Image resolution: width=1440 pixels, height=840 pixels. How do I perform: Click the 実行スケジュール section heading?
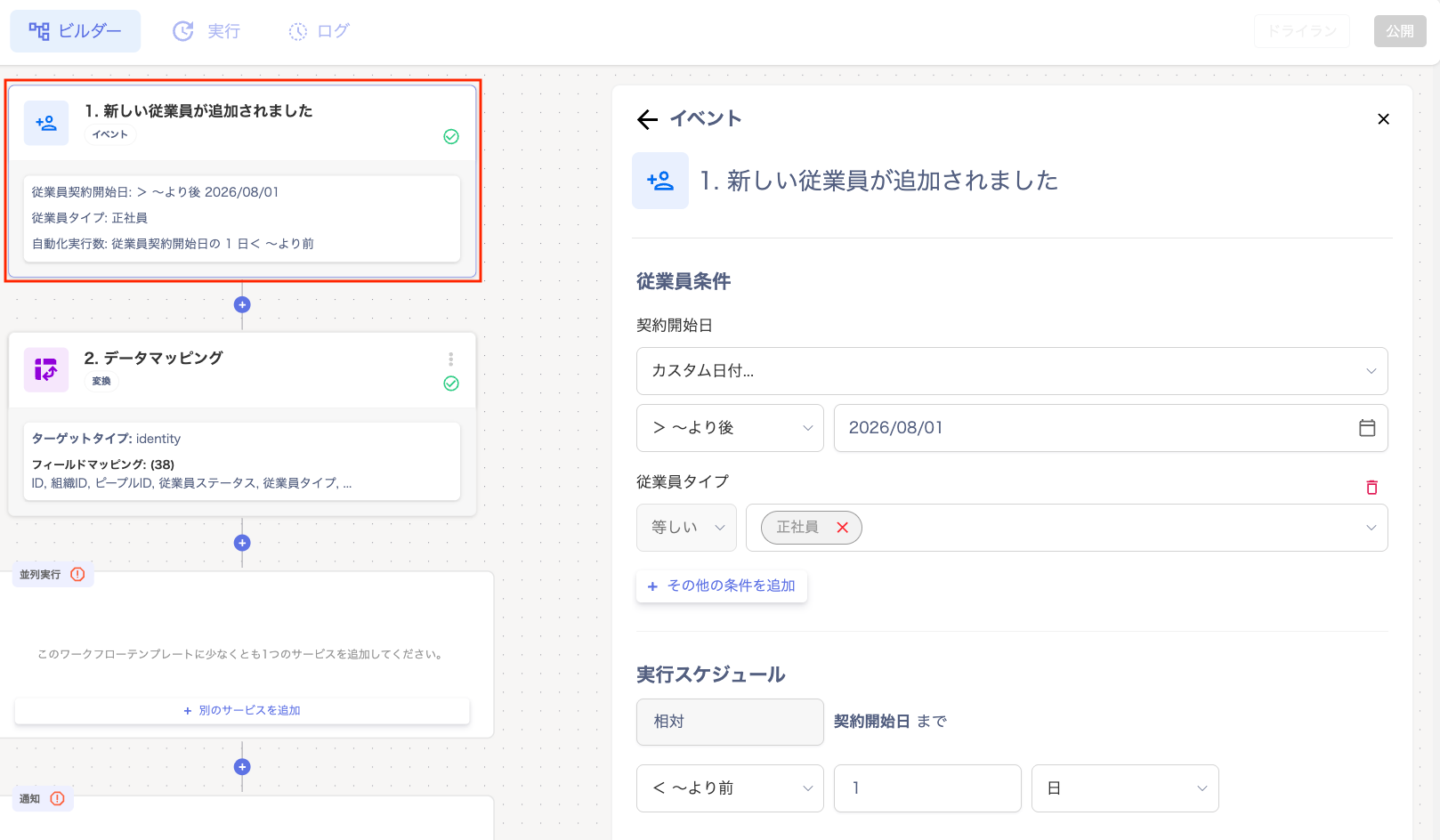pyautogui.click(x=711, y=674)
